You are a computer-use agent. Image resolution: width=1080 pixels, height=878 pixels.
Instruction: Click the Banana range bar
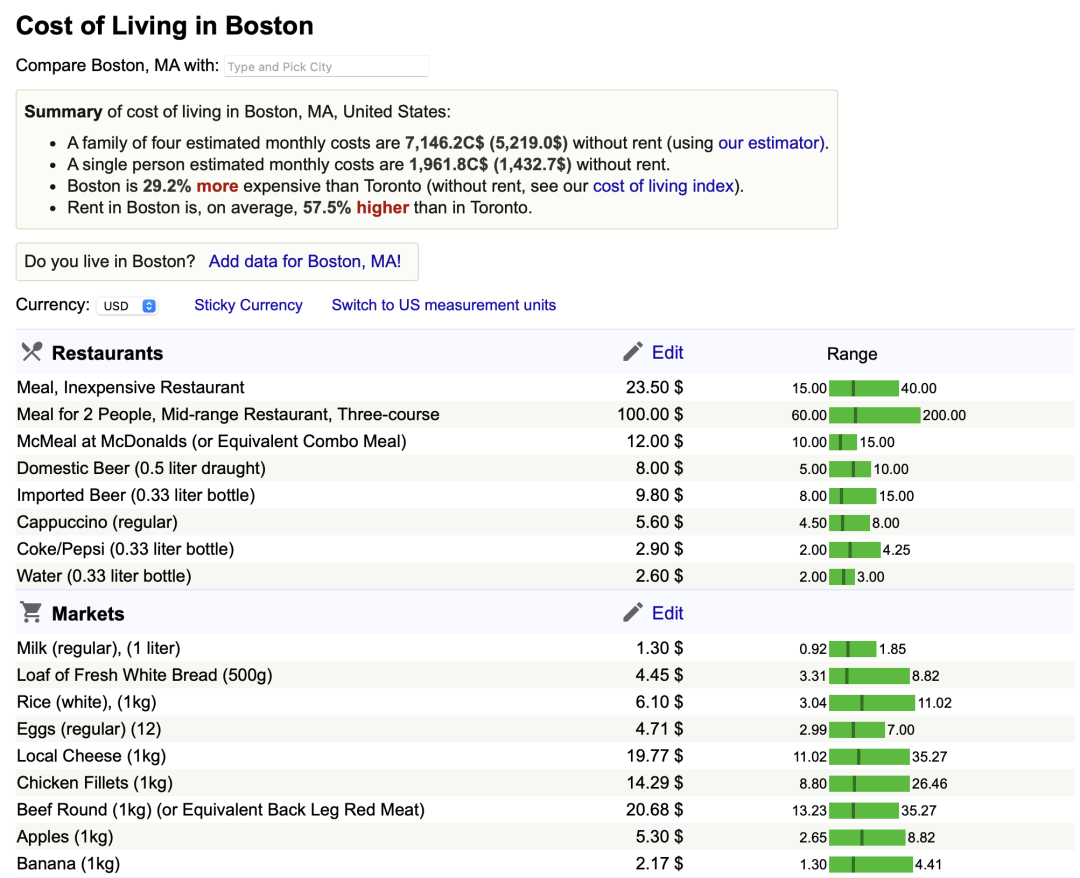[x=871, y=864]
